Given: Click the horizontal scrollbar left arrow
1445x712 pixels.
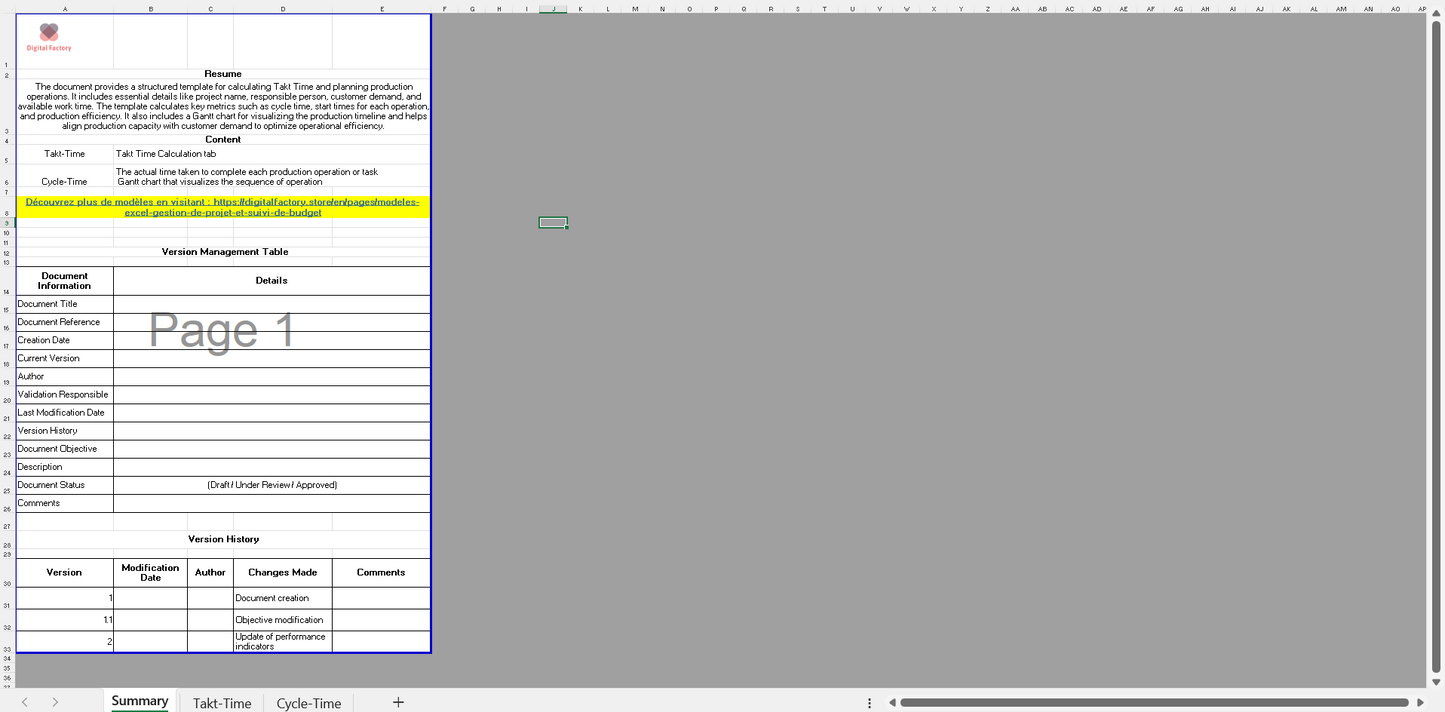Looking at the screenshot, I should pos(892,703).
